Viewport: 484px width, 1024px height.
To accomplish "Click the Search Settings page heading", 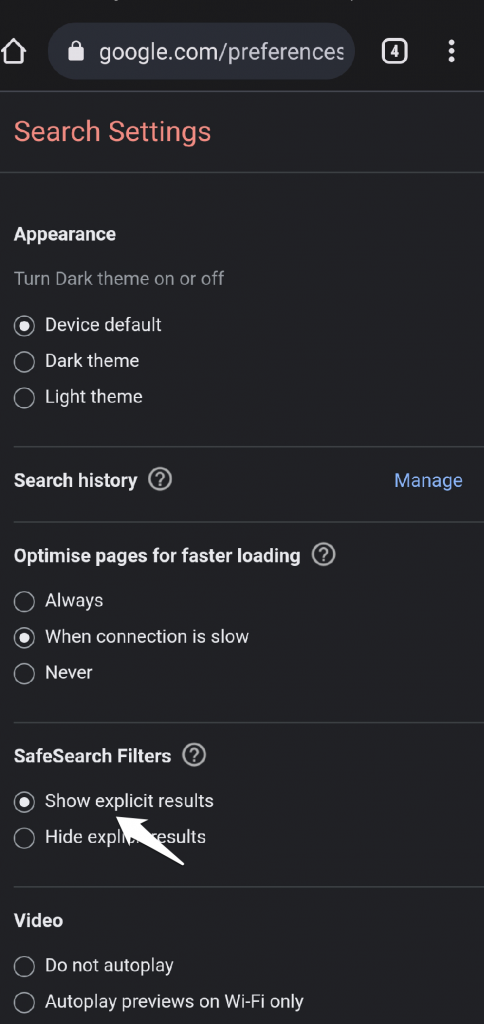I will pyautogui.click(x=112, y=131).
